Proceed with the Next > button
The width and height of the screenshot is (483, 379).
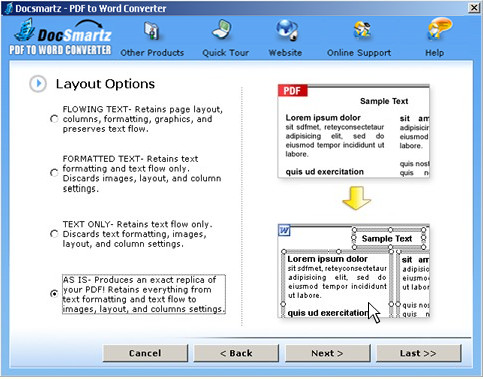[x=328, y=353]
